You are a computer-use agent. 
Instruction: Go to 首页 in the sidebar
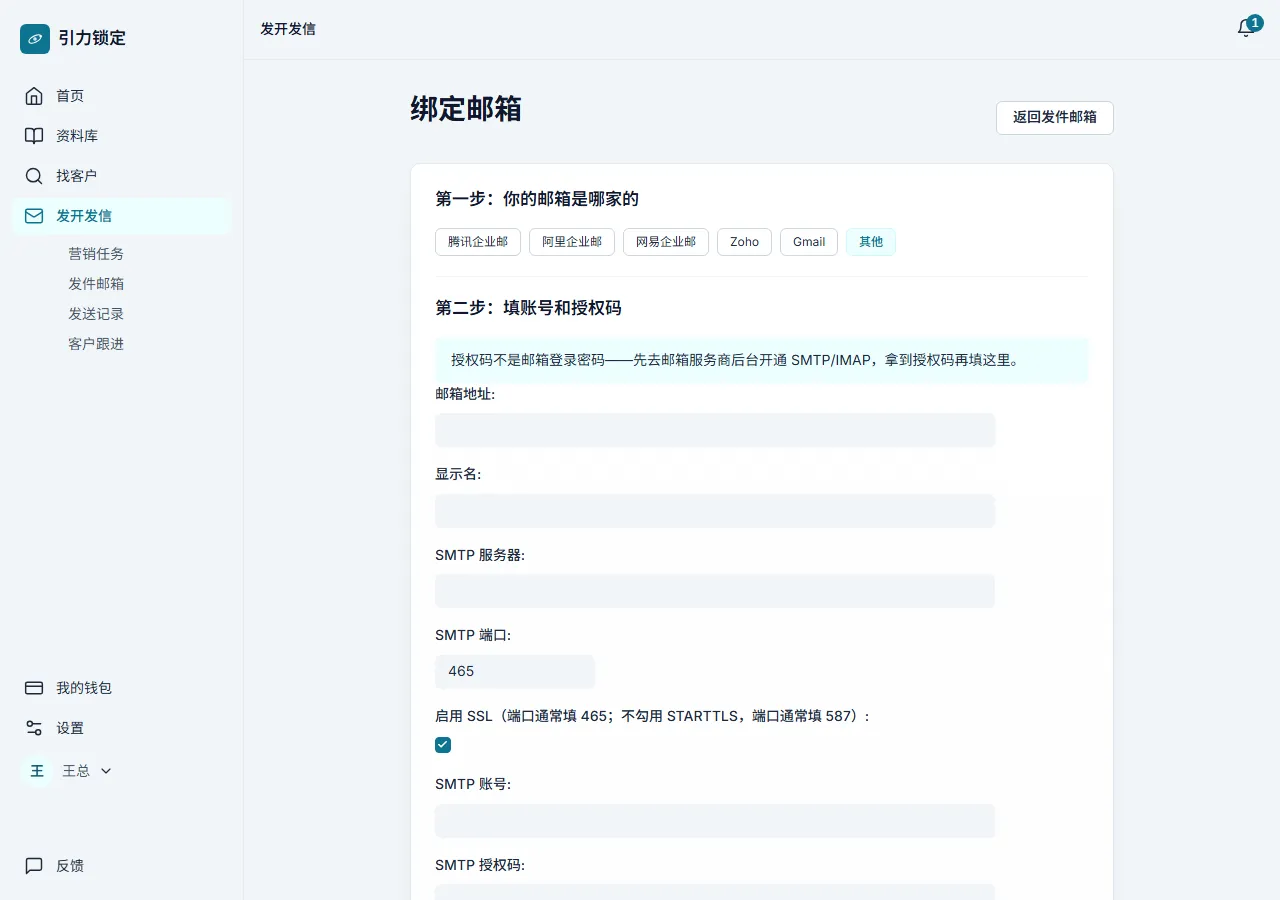tap(122, 96)
